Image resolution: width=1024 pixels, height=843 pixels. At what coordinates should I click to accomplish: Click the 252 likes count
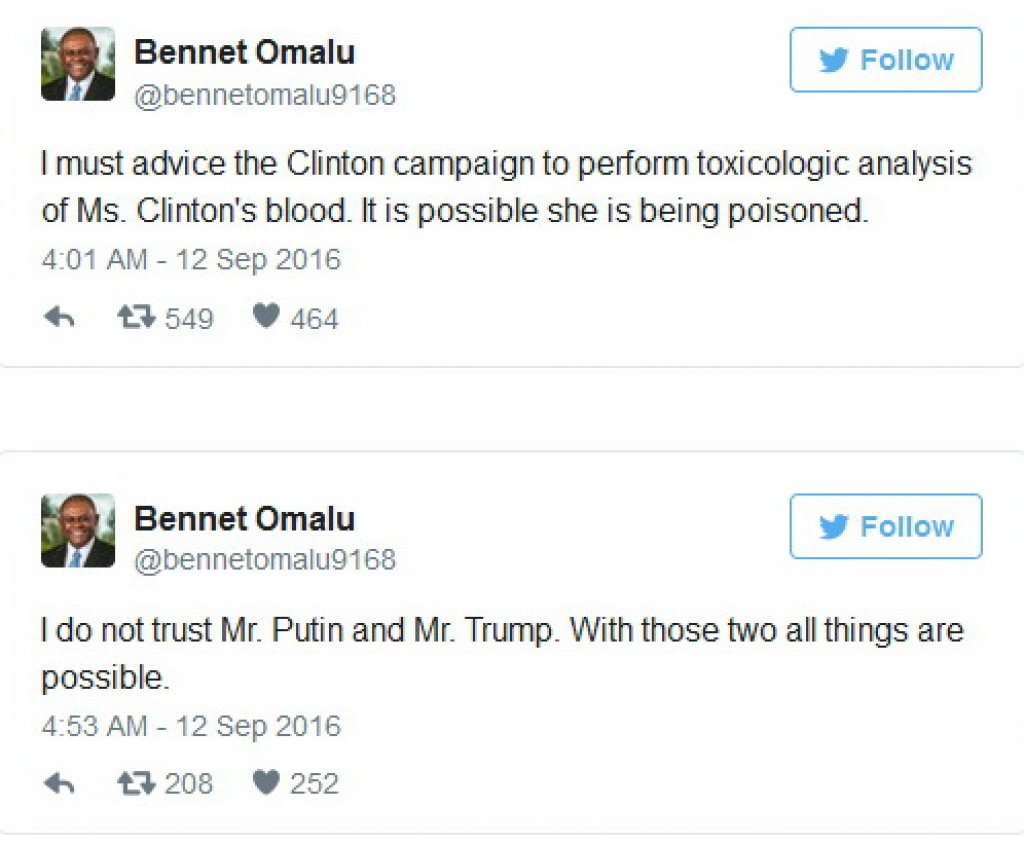click(x=314, y=784)
